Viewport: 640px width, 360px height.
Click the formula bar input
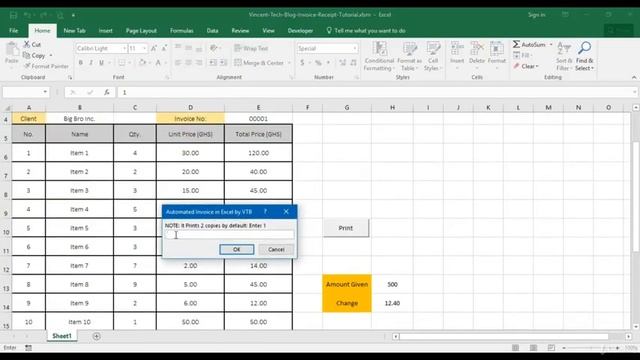377,92
